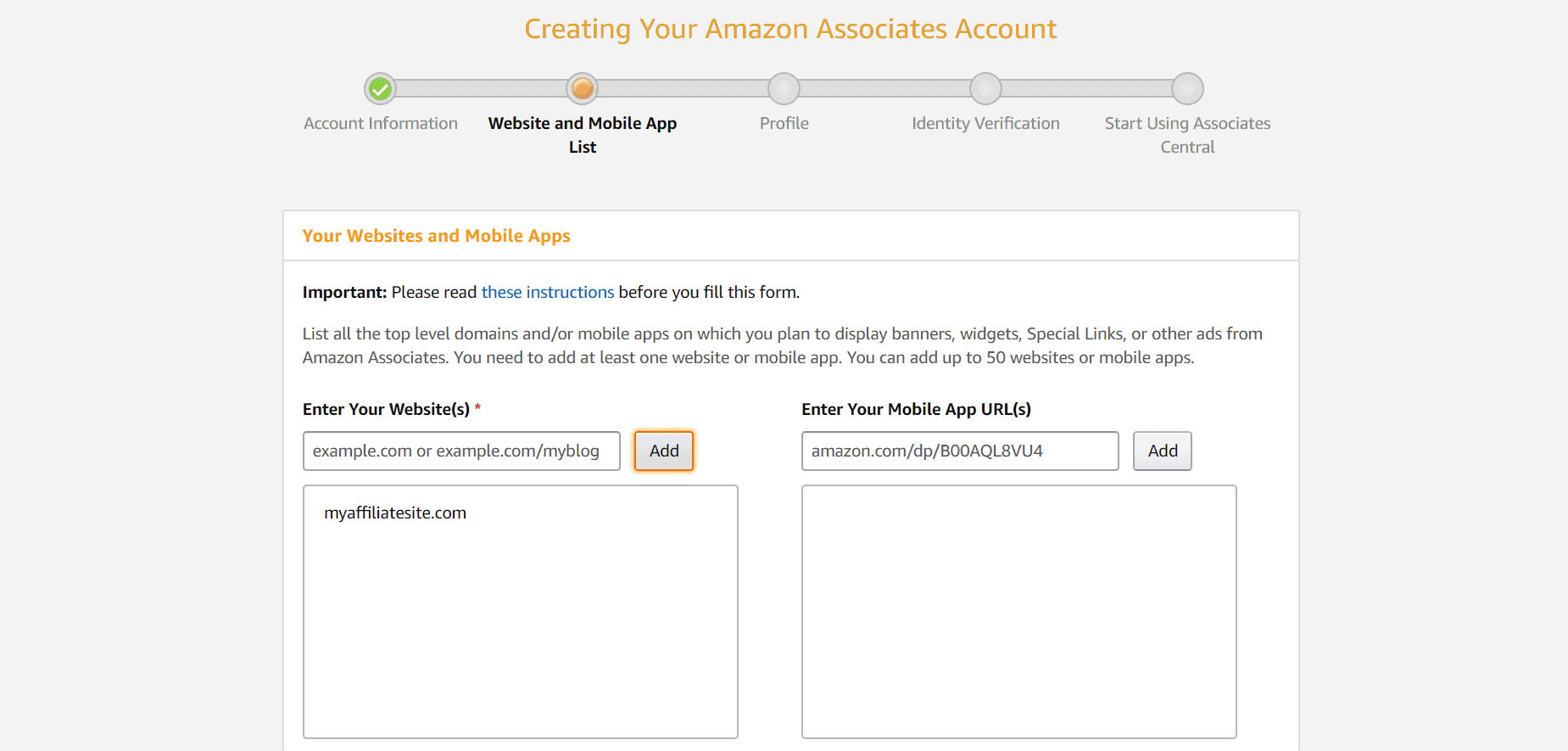Click 'Creating Your Amazon Associates Account' title
1568x751 pixels.
(790, 30)
